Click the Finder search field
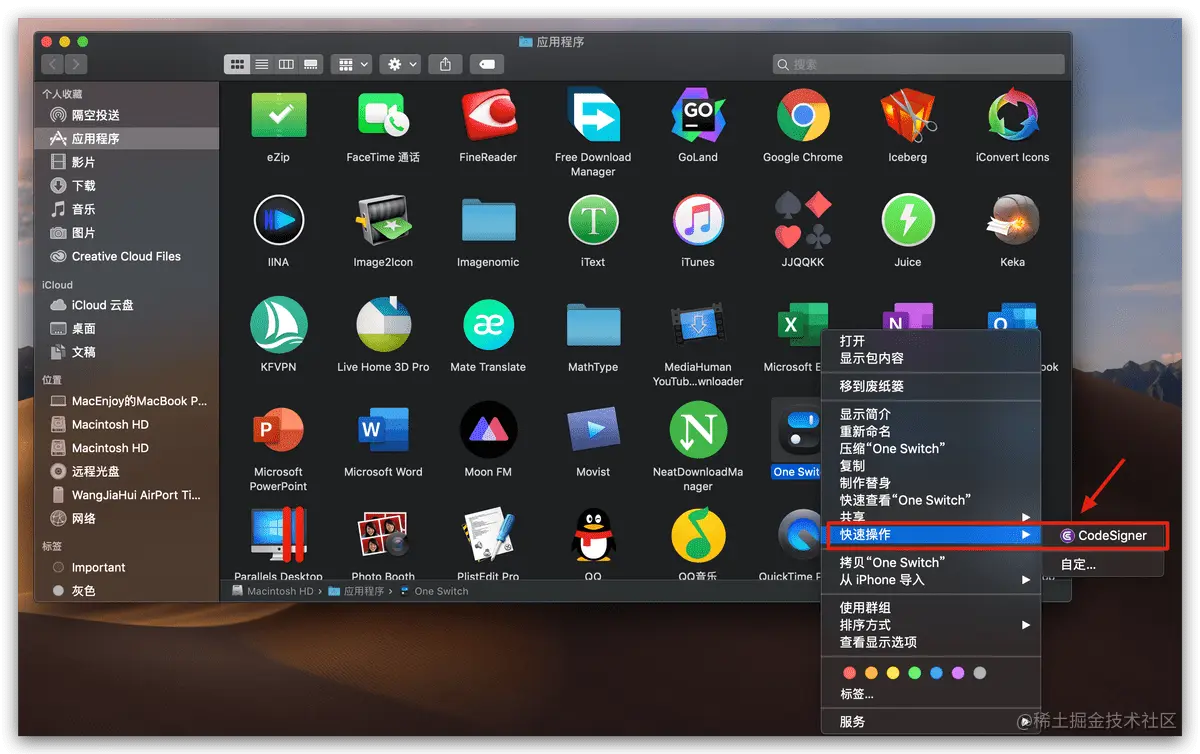The height and width of the screenshot is (754, 1200). tap(918, 64)
